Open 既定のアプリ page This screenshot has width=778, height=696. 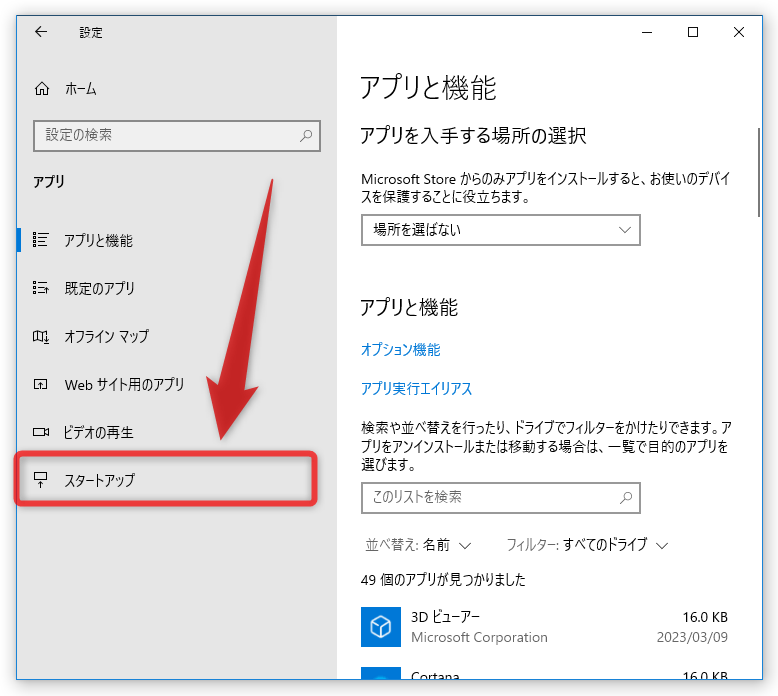(x=100, y=288)
